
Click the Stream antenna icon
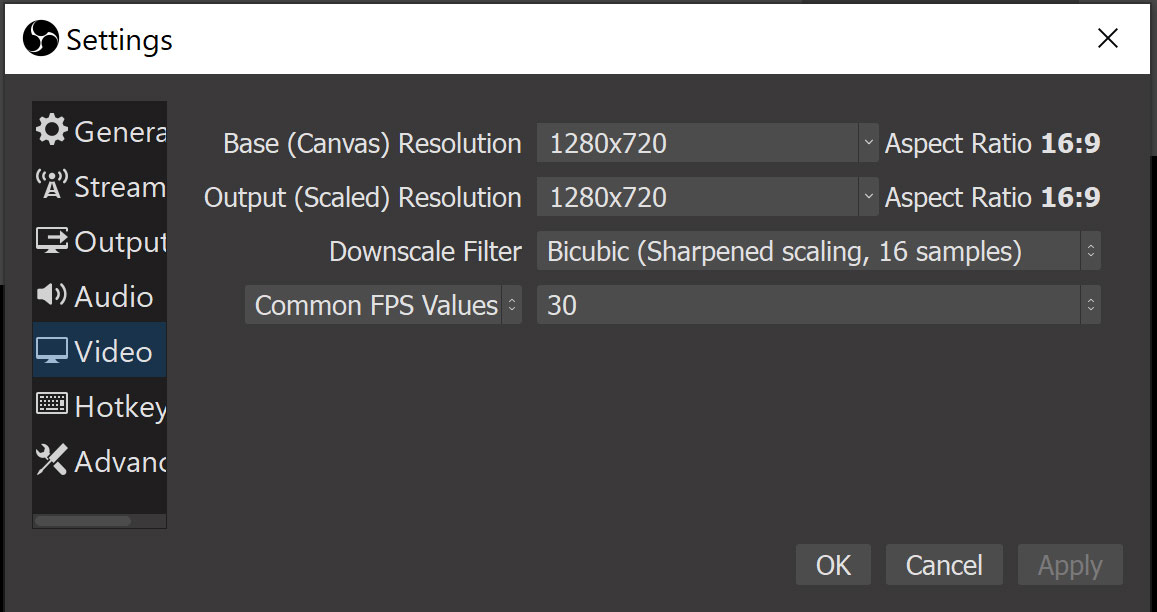(x=52, y=185)
